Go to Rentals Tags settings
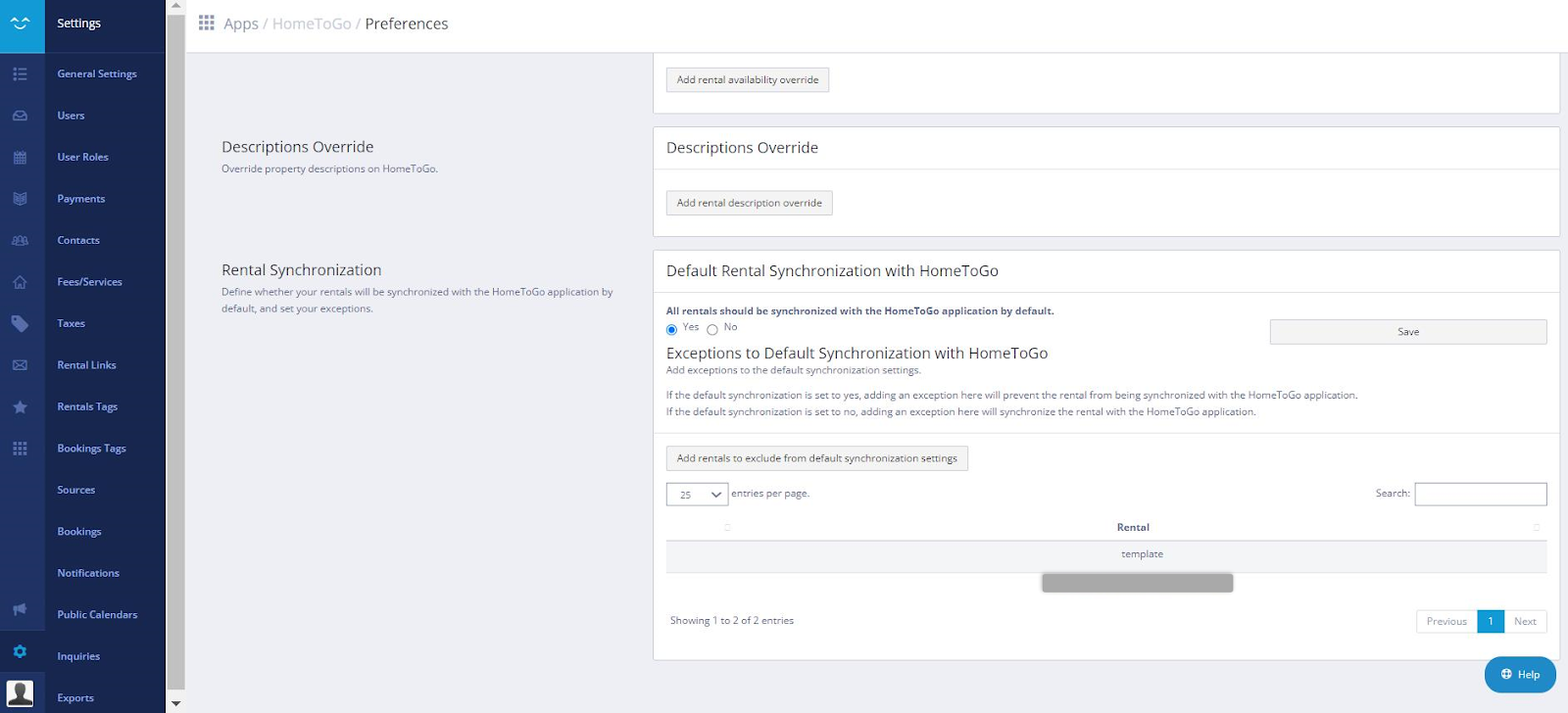The height and width of the screenshot is (713, 1568). (x=87, y=407)
